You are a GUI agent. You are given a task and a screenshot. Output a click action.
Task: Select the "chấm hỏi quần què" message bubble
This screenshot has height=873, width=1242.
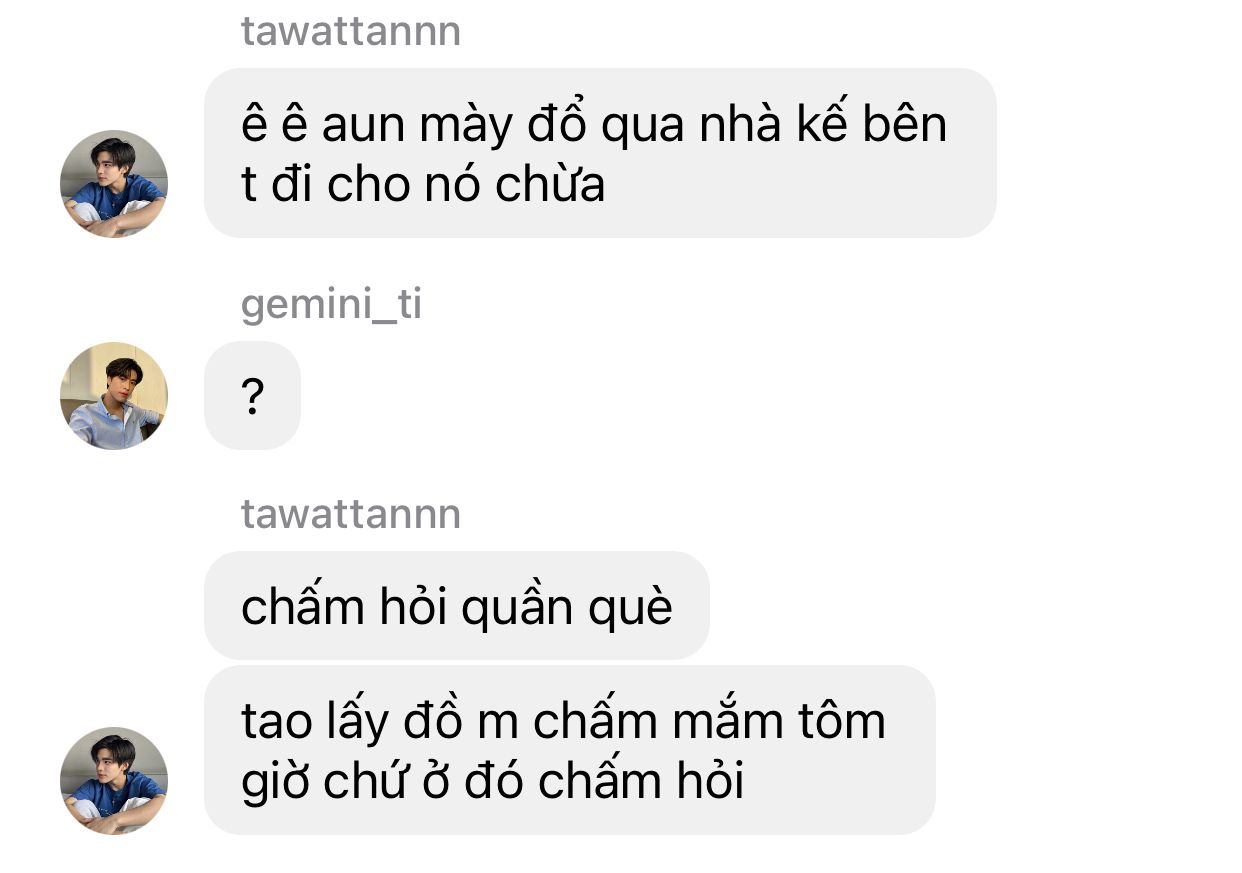coord(457,606)
